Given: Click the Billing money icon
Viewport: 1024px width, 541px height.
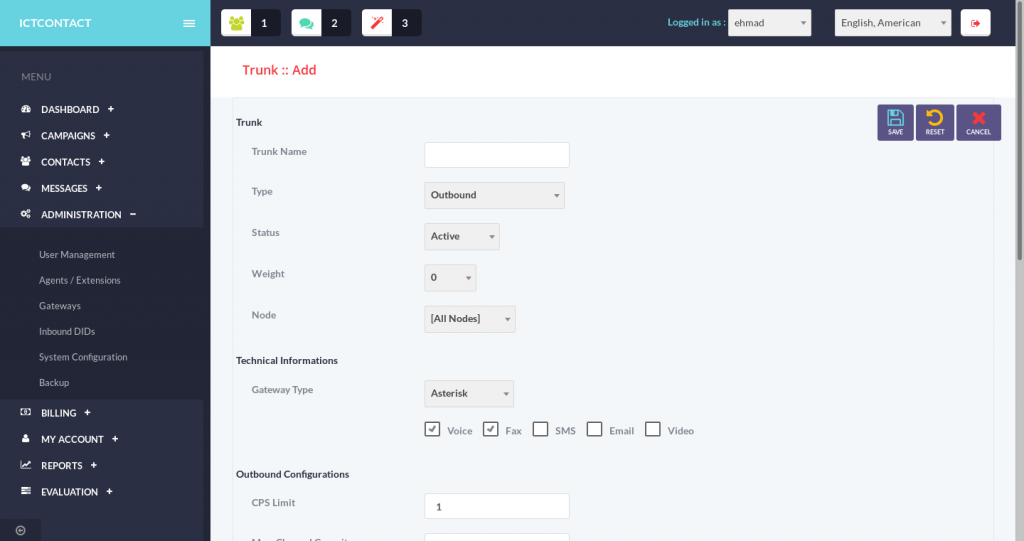Looking at the screenshot, I should [x=25, y=412].
